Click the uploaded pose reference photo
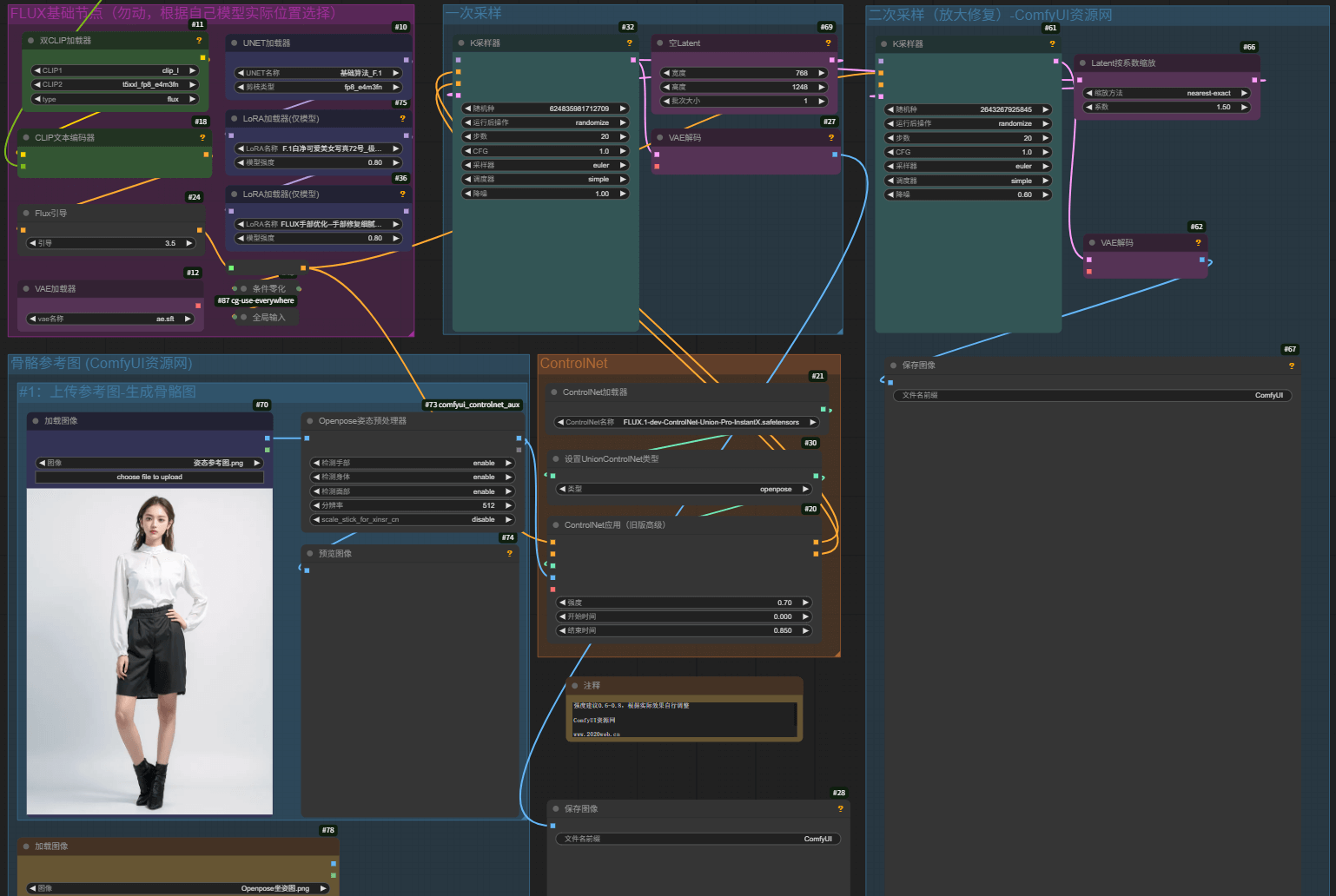This screenshot has width=1336, height=896. point(149,651)
